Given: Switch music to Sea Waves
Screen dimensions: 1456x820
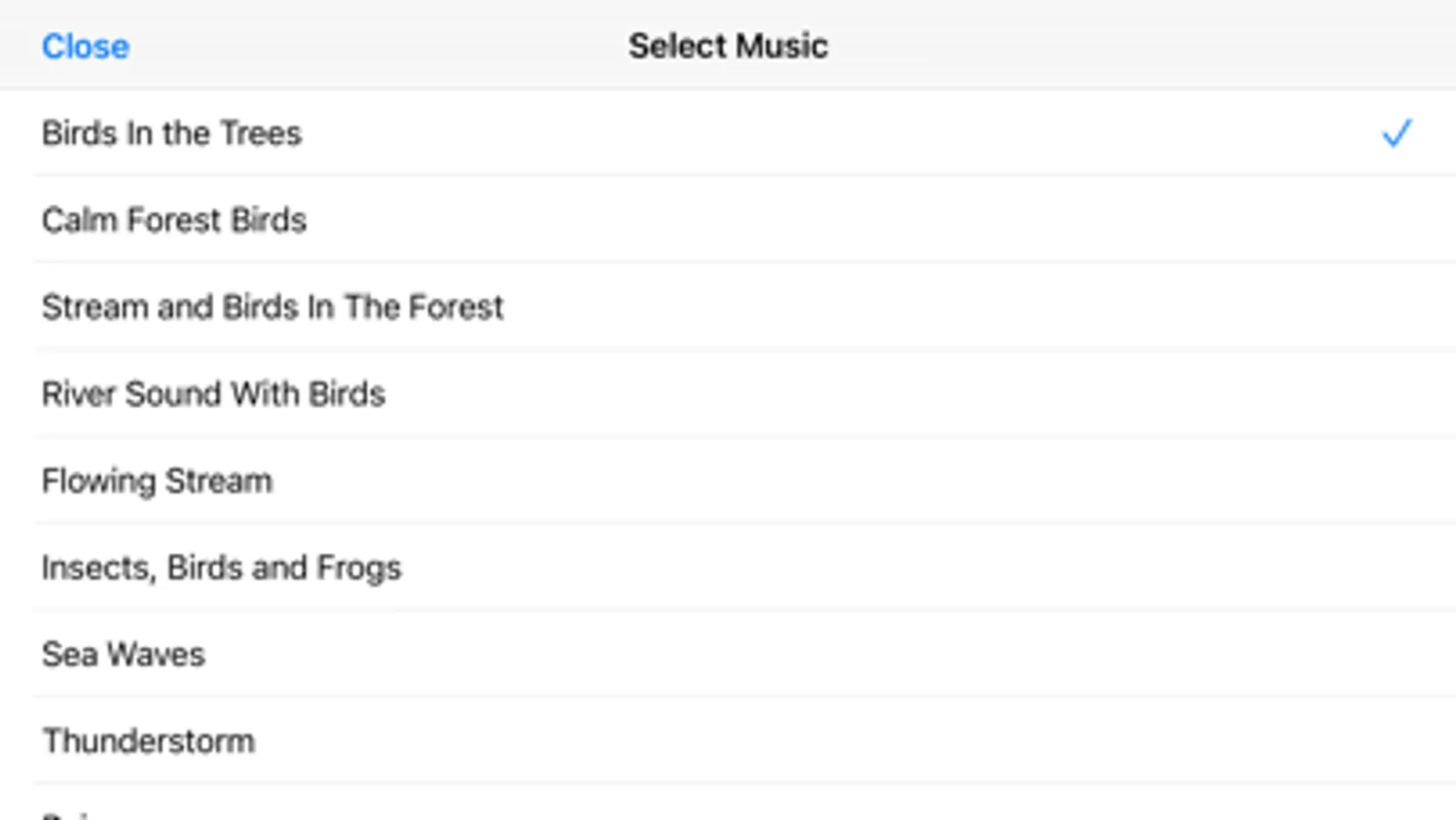Looking at the screenshot, I should tap(728, 654).
